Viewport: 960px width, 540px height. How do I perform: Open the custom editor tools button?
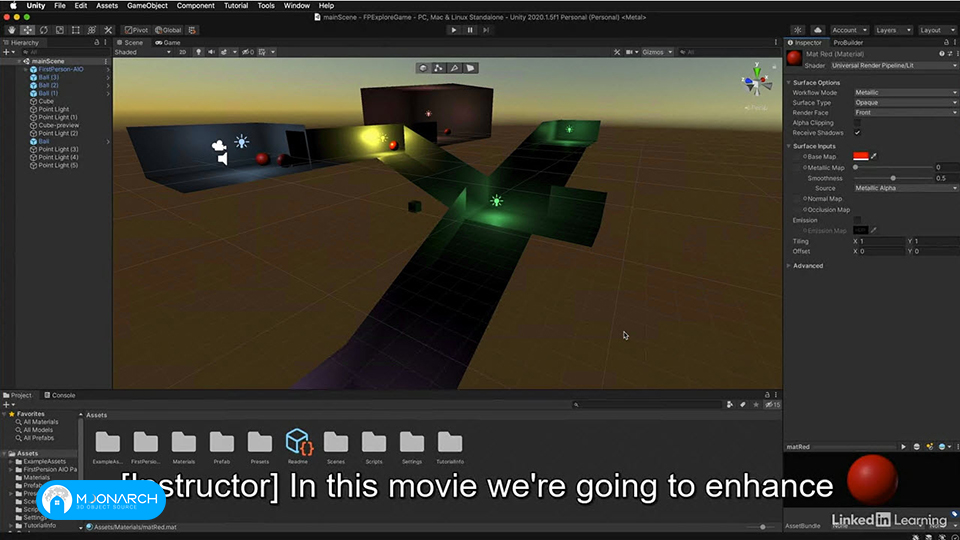108,30
